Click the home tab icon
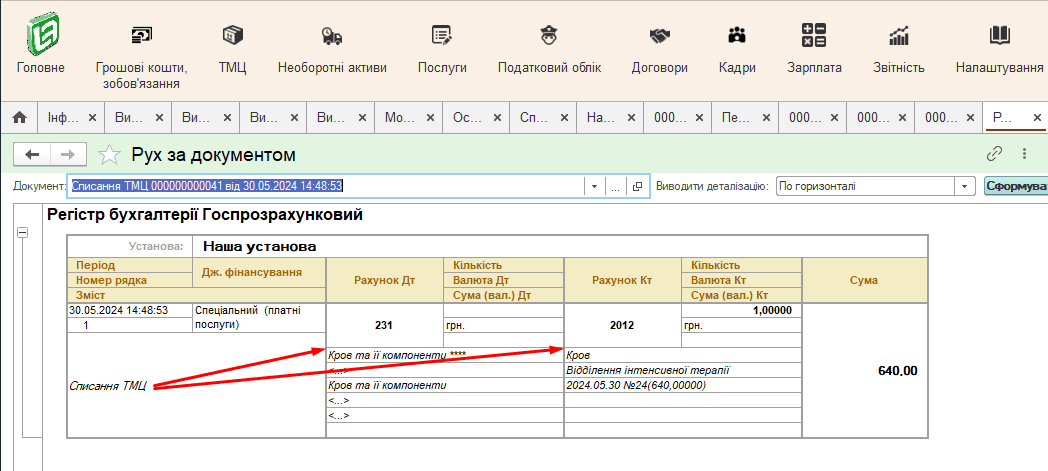This screenshot has height=471, width=1048. (x=18, y=117)
